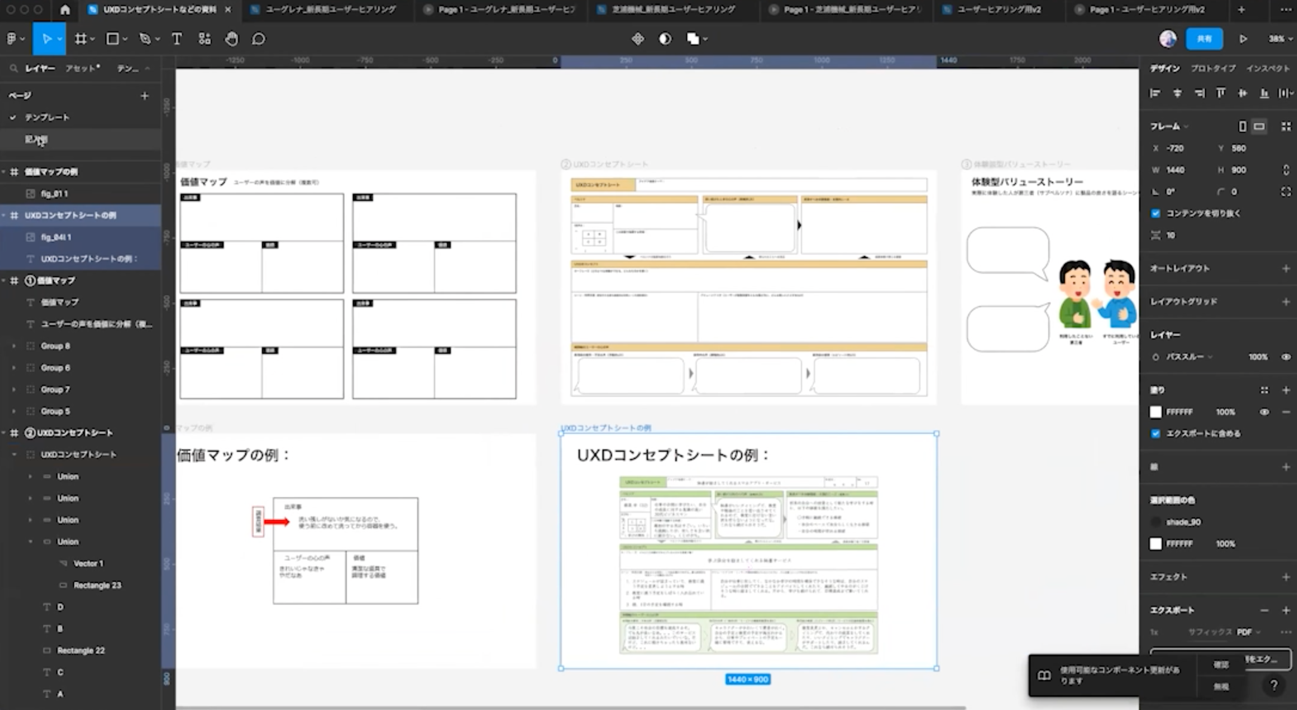
Task: Open the Resources tool
Action: coord(204,39)
